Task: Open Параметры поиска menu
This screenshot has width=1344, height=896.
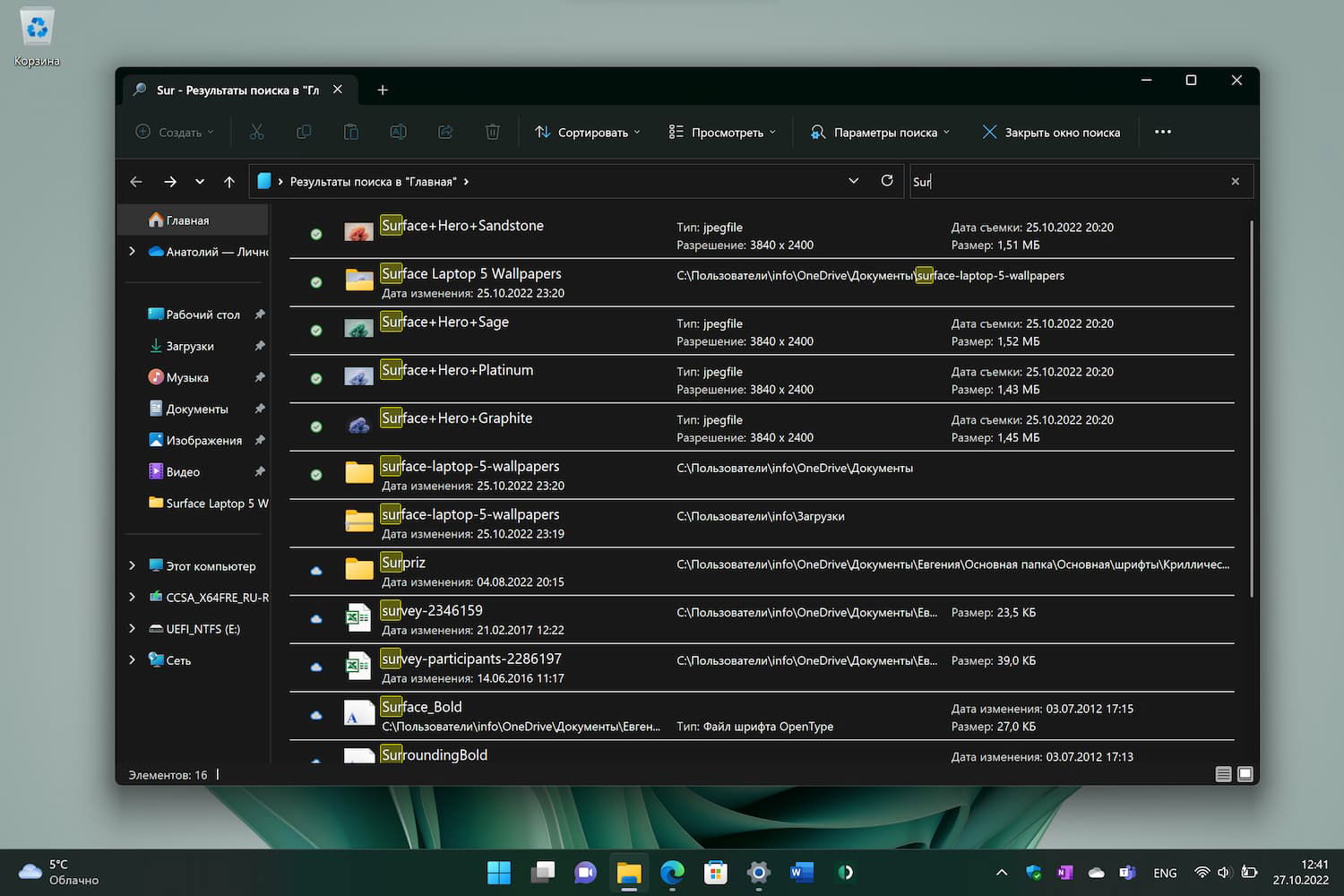Action: pos(879,132)
